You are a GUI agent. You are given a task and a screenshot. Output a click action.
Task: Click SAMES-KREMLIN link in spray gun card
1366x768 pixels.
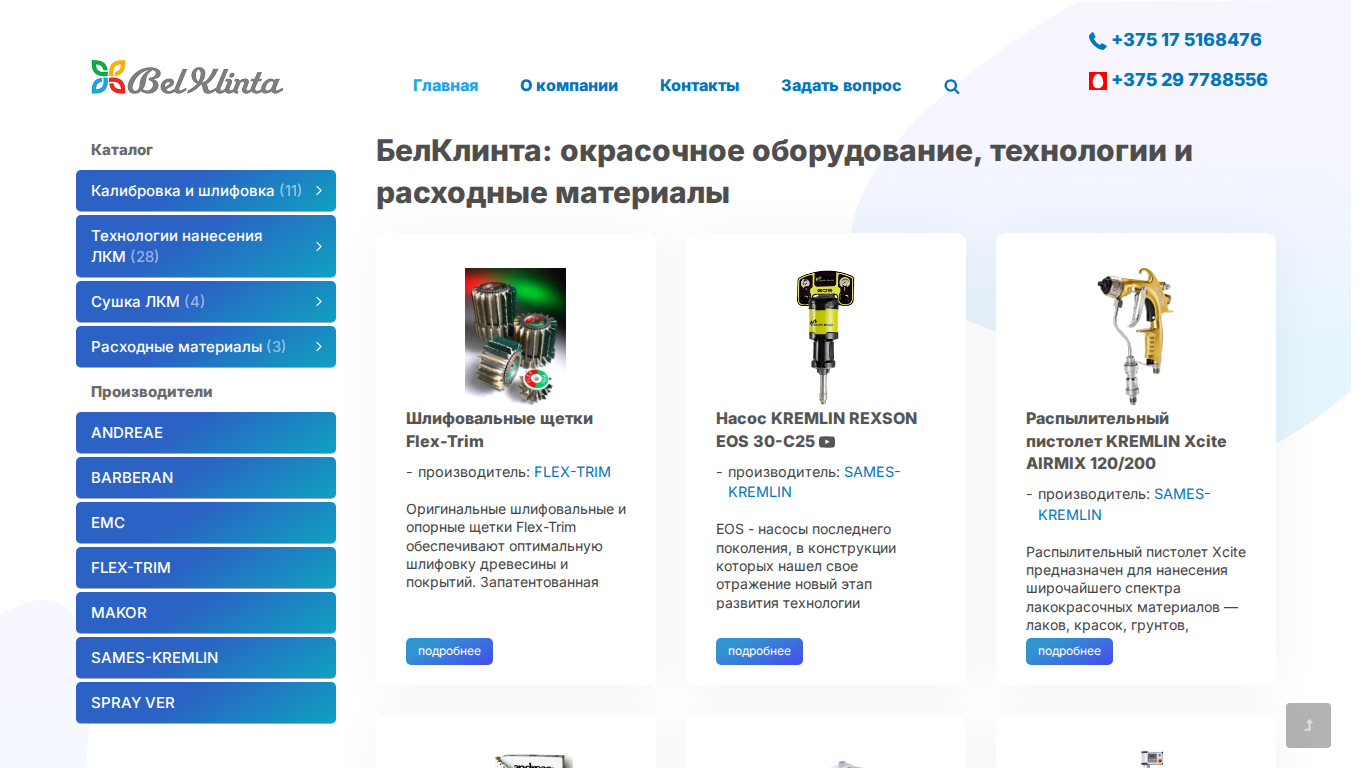click(1124, 504)
